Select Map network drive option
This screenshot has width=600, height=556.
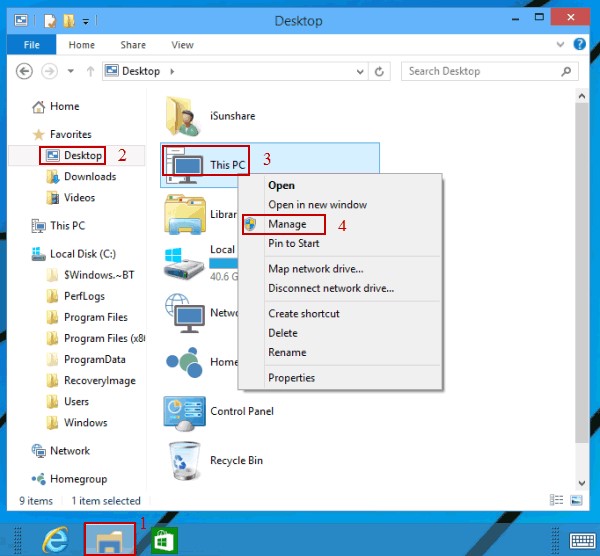click(x=315, y=269)
